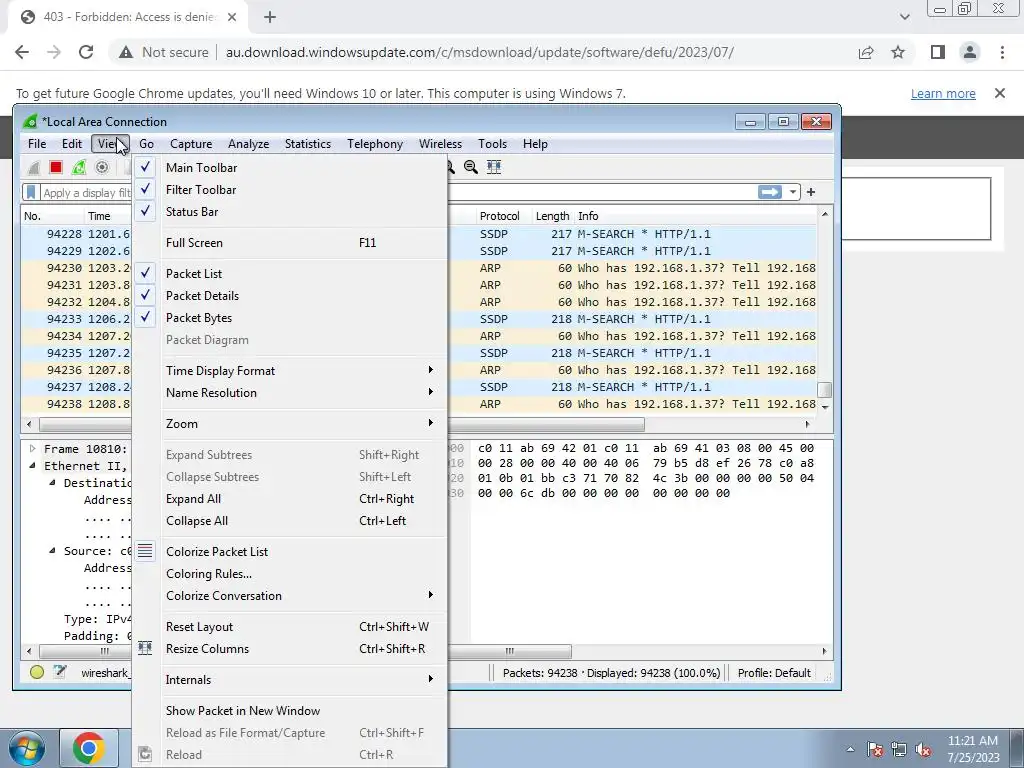Open Chrome profile avatar

pyautogui.click(x=970, y=52)
